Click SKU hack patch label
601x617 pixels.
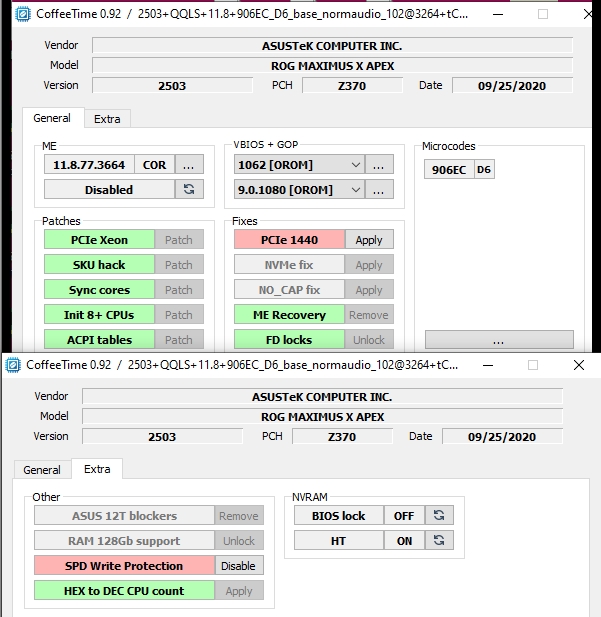point(99,265)
